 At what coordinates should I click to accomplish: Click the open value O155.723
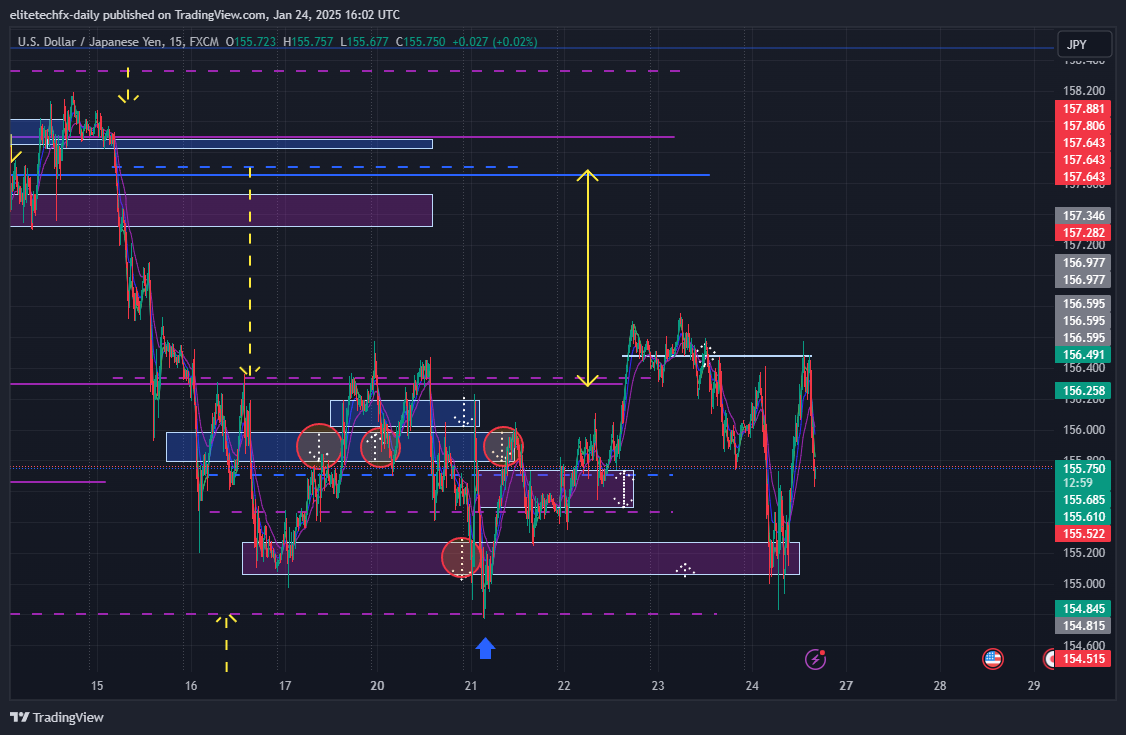pos(251,42)
